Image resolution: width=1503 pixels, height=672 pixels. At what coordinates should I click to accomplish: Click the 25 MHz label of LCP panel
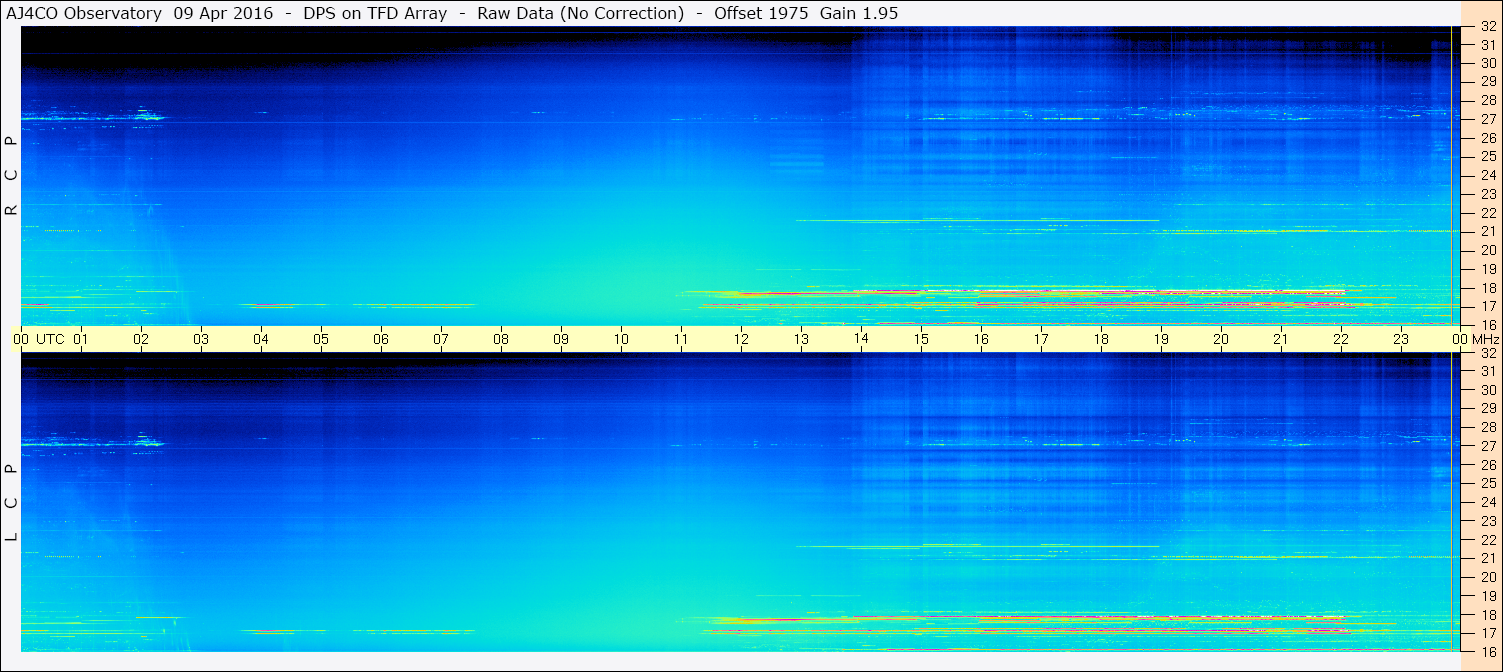pyautogui.click(x=1487, y=484)
